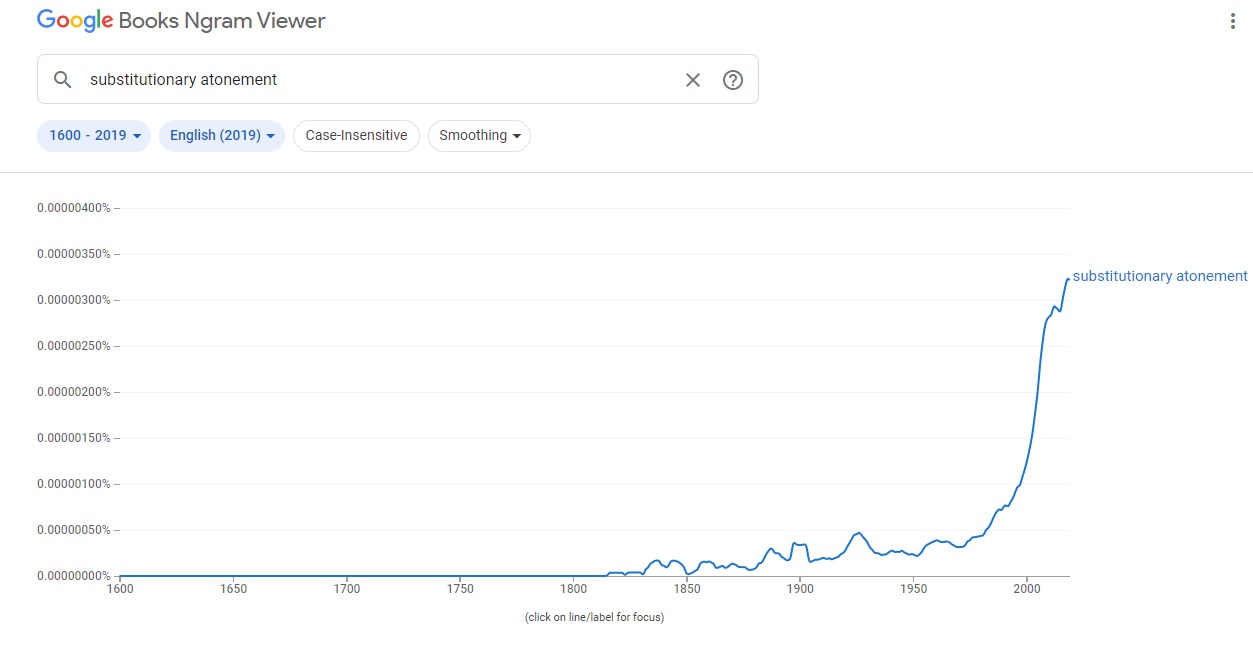Click the substitutionary atonement line label

coord(1160,276)
